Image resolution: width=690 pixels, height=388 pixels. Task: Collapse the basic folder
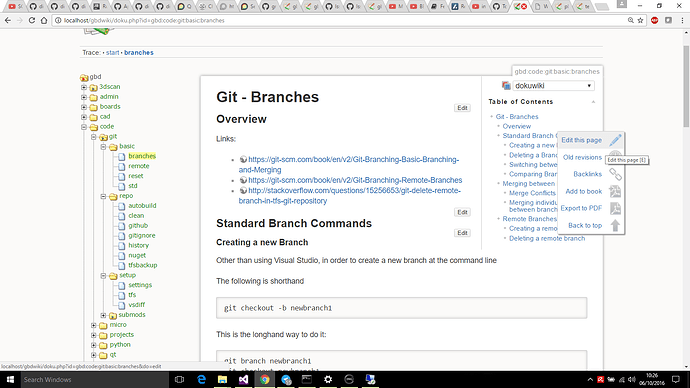pyautogui.click(x=103, y=146)
